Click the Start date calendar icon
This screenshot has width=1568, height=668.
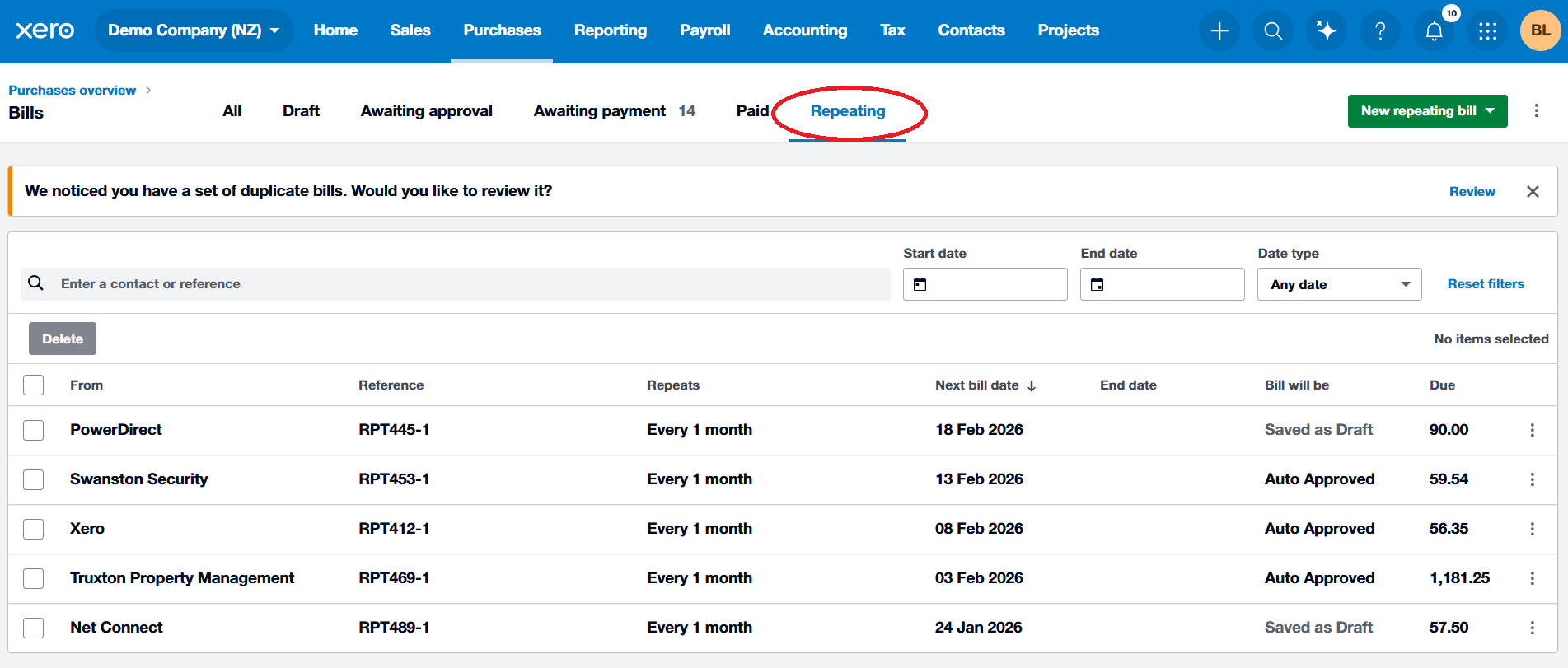click(x=920, y=284)
